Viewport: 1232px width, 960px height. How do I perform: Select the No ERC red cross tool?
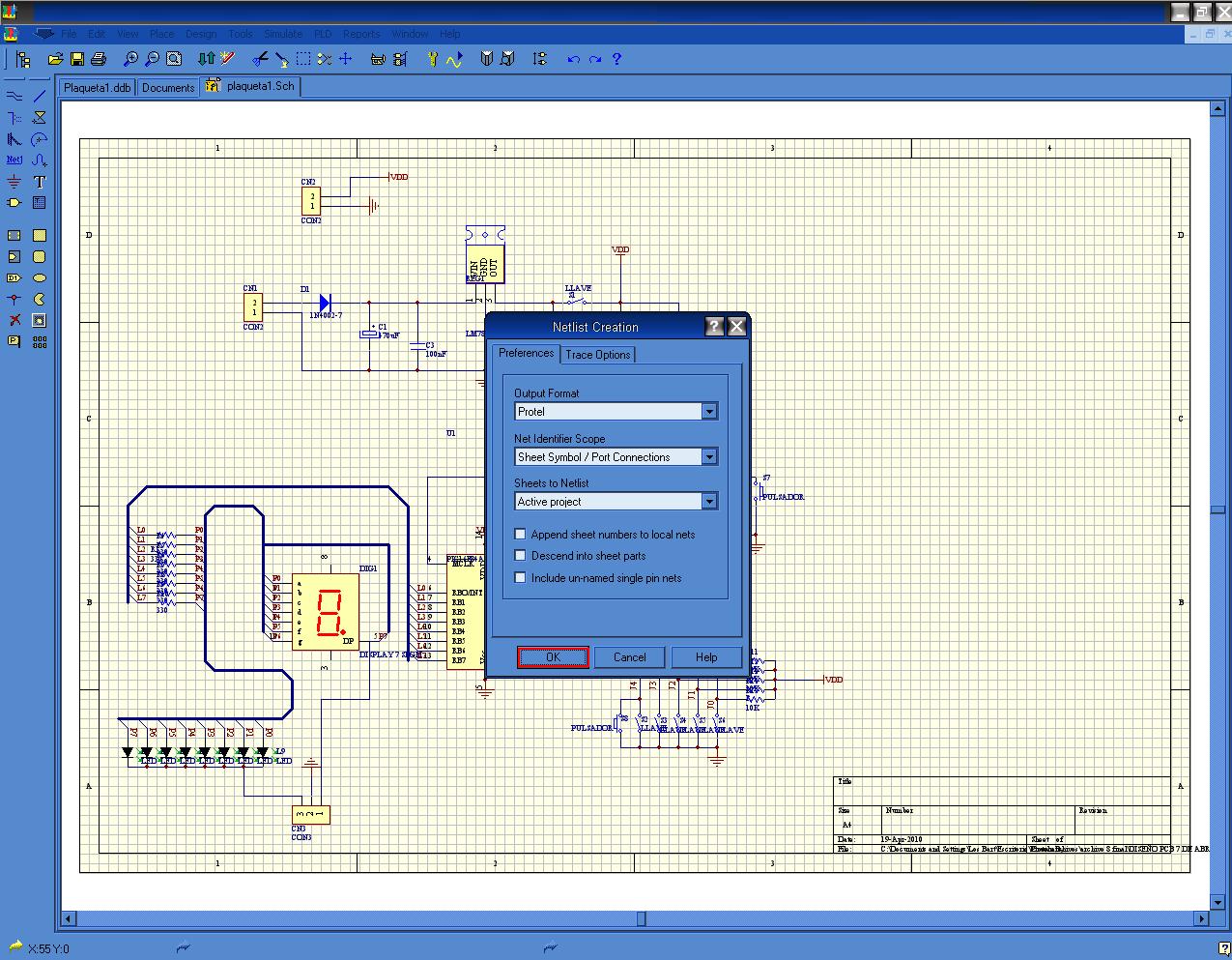pos(14,320)
